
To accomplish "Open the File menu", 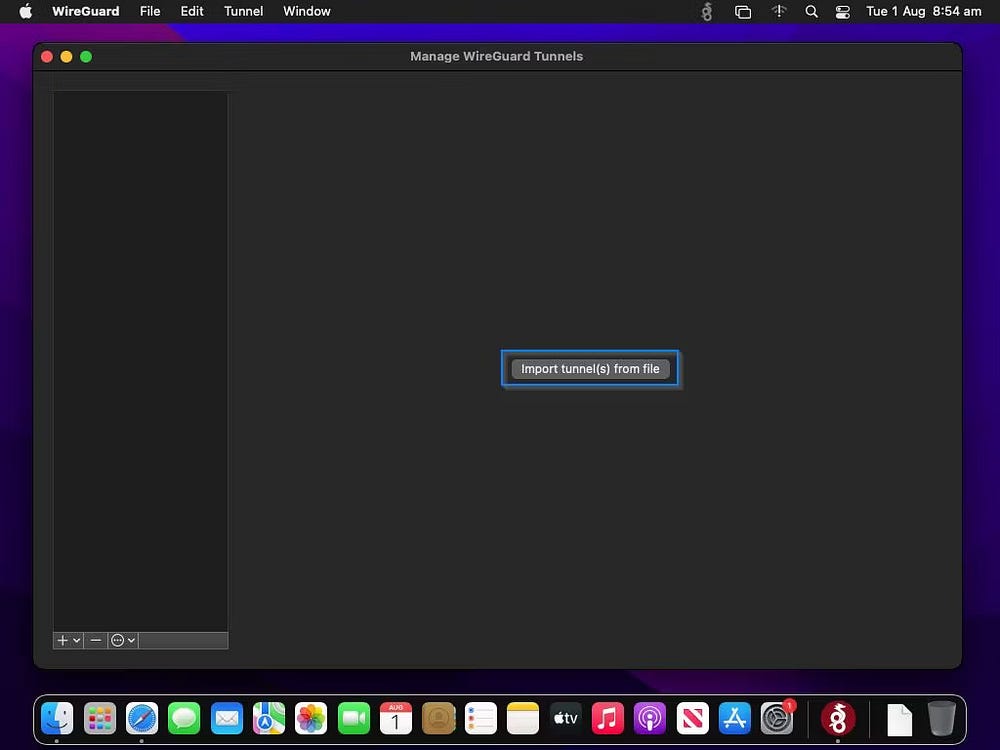I will click(150, 11).
